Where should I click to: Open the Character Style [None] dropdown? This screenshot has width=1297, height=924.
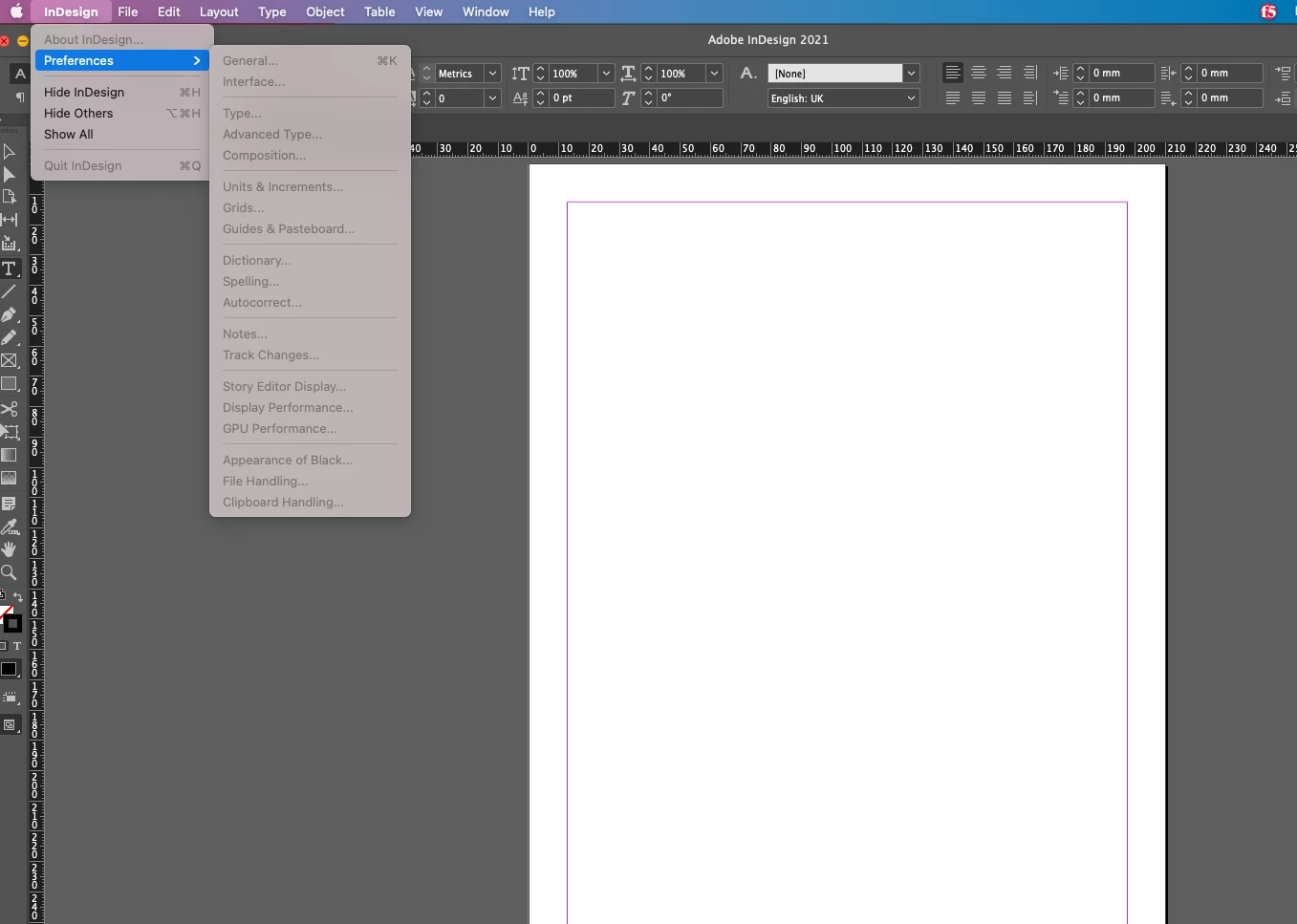tap(912, 74)
